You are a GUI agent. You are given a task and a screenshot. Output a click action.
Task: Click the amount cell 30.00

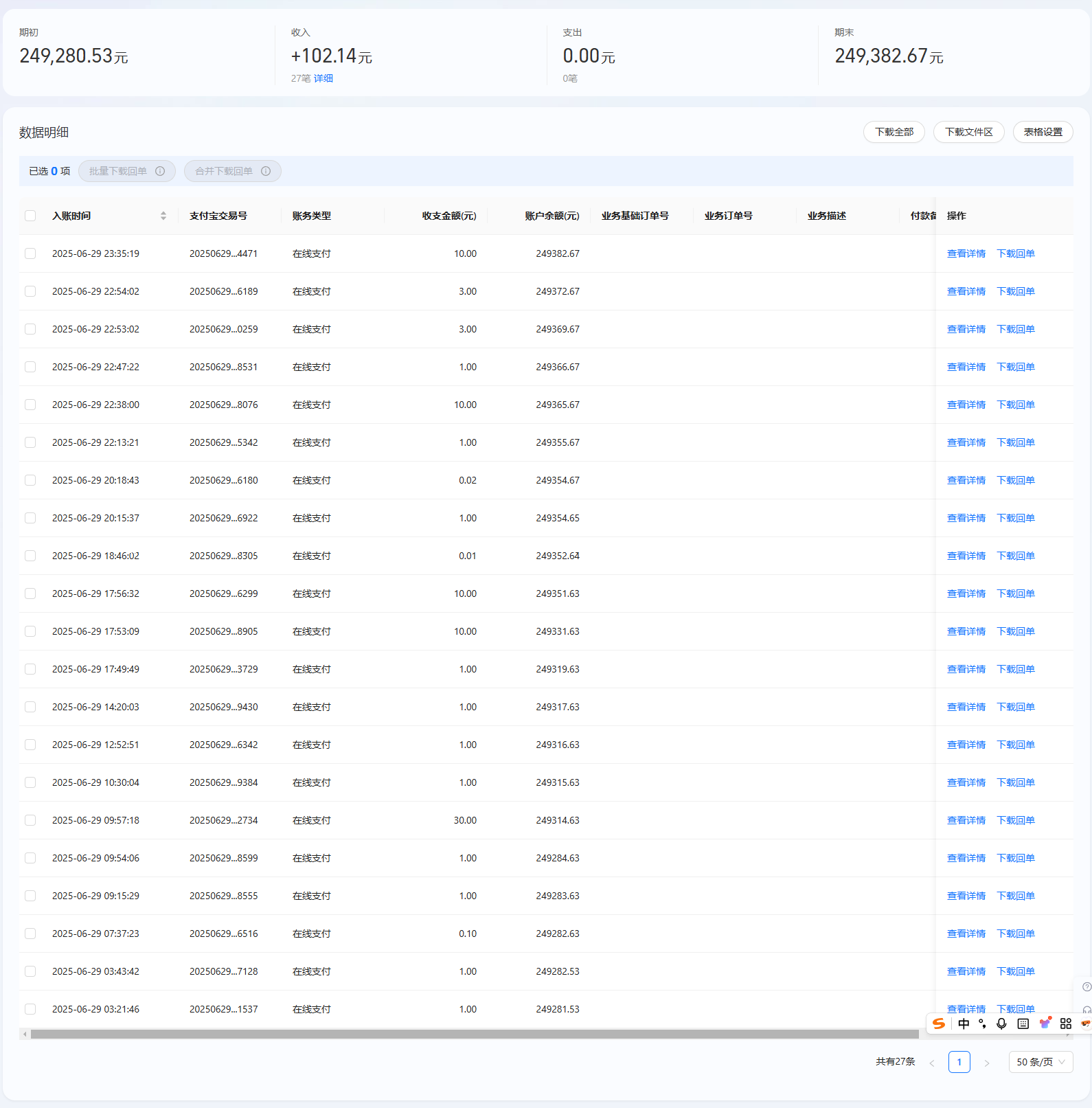pyautogui.click(x=465, y=820)
